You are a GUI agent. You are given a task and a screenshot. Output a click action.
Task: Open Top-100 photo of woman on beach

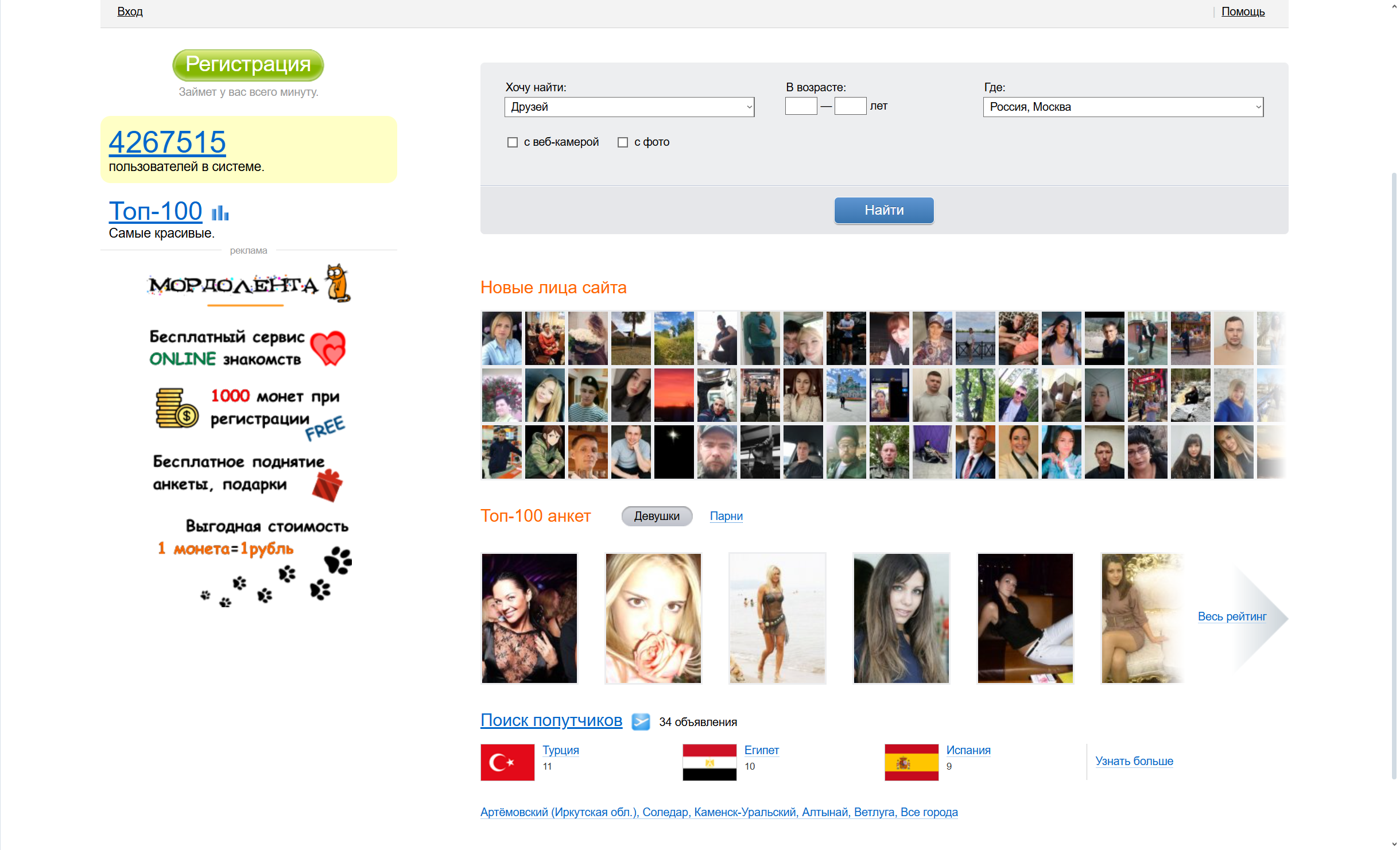tap(777, 618)
